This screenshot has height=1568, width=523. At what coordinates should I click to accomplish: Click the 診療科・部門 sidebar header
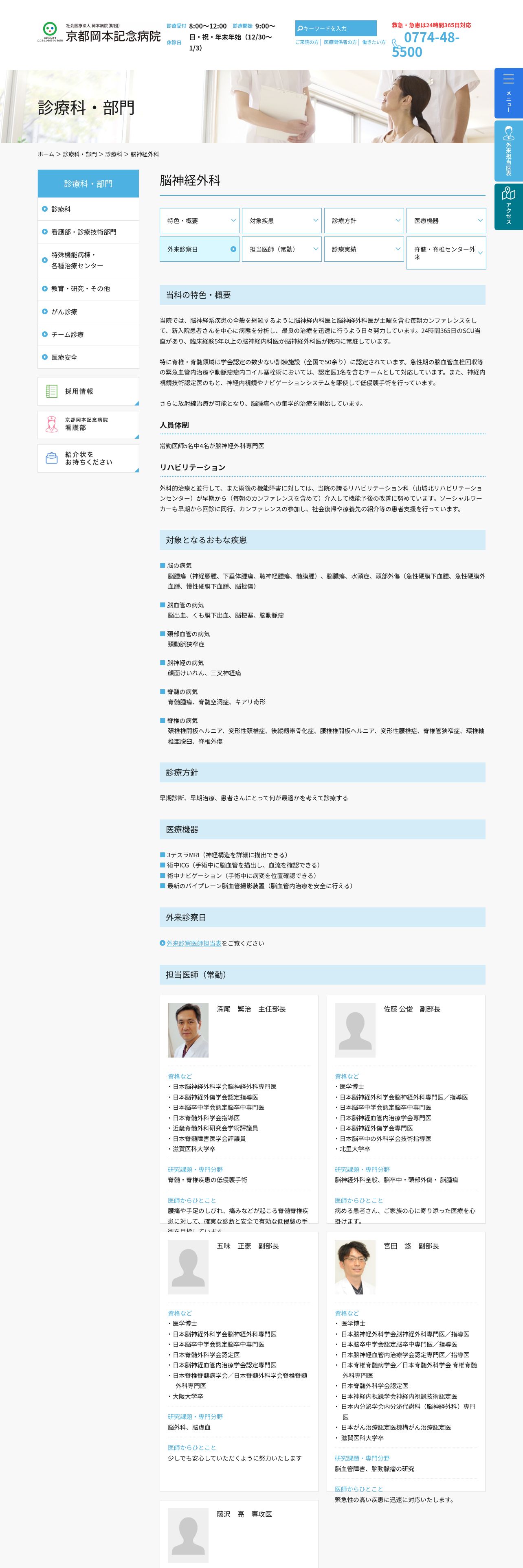(x=88, y=183)
